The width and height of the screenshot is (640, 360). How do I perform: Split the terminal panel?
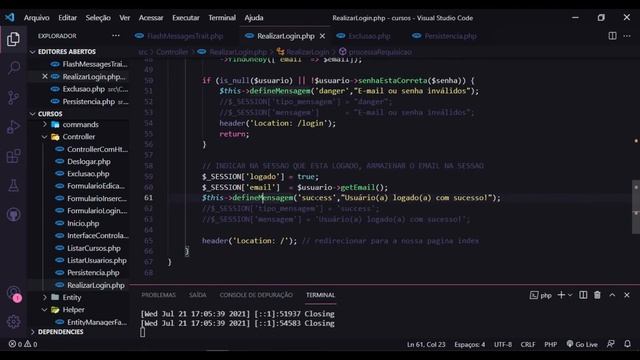point(583,295)
